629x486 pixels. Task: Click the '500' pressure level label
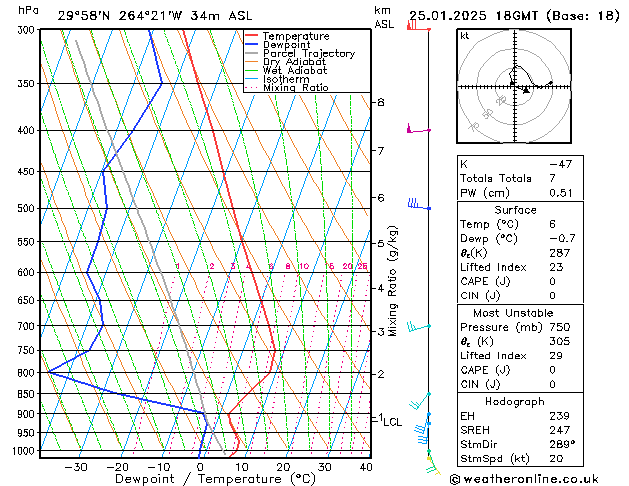point(28,209)
